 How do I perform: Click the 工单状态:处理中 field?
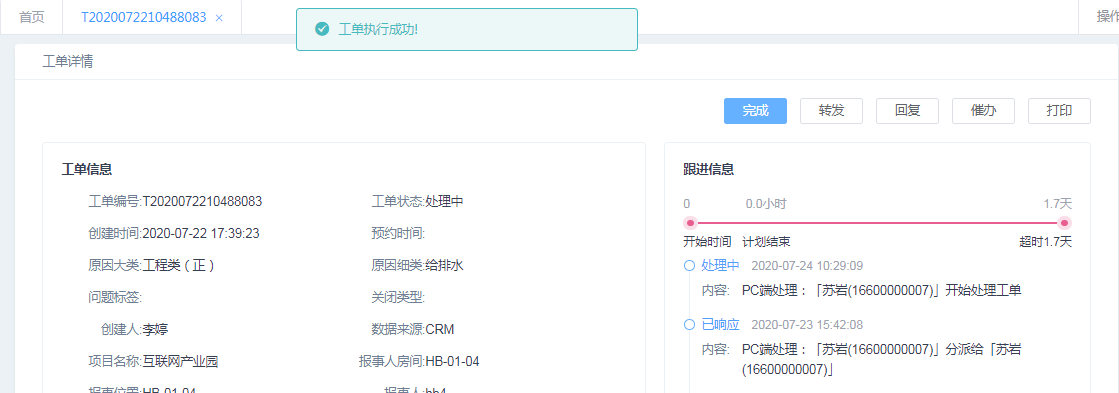pos(417,201)
